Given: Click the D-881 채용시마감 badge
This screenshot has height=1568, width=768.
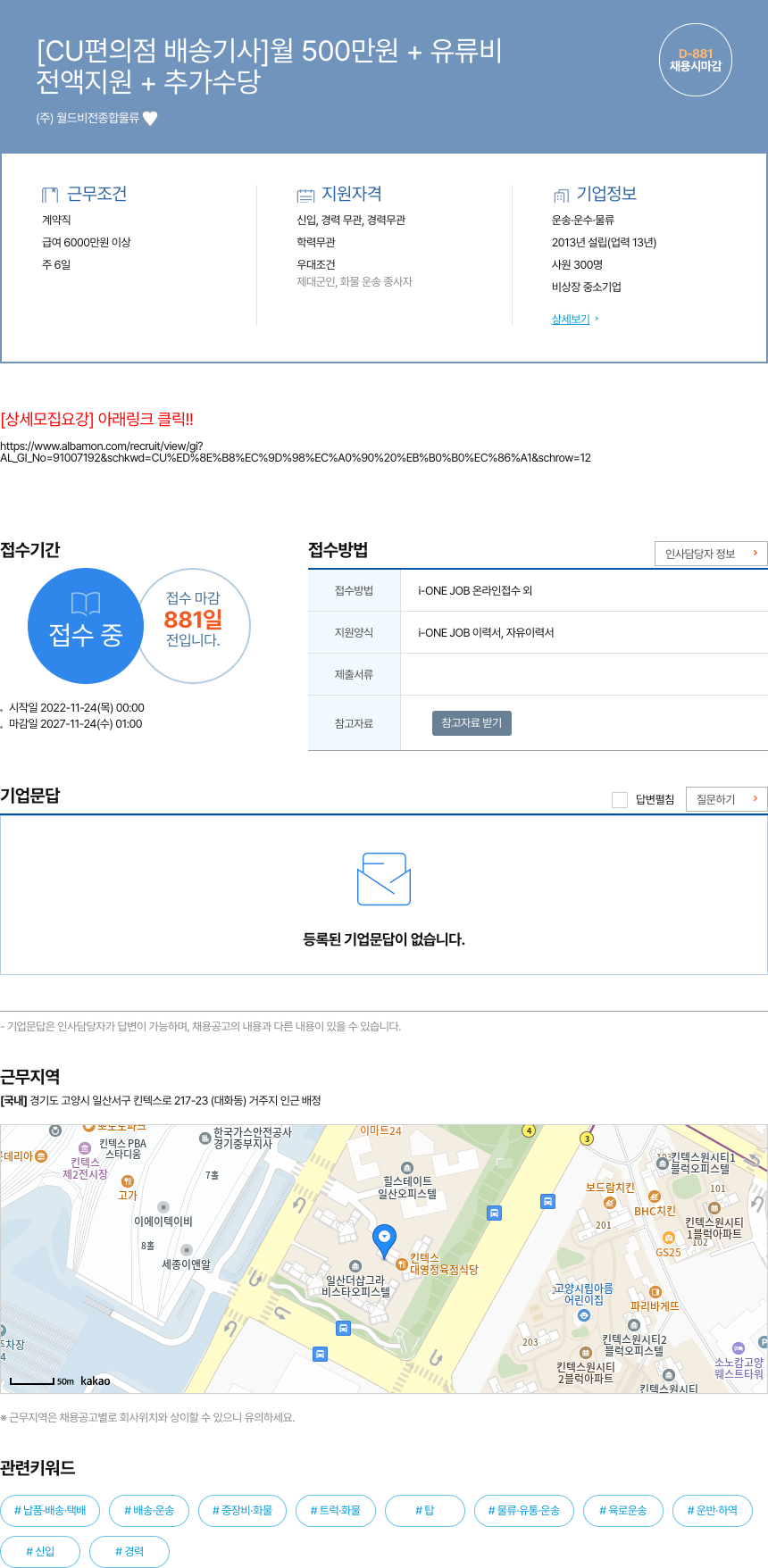Looking at the screenshot, I should (696, 60).
